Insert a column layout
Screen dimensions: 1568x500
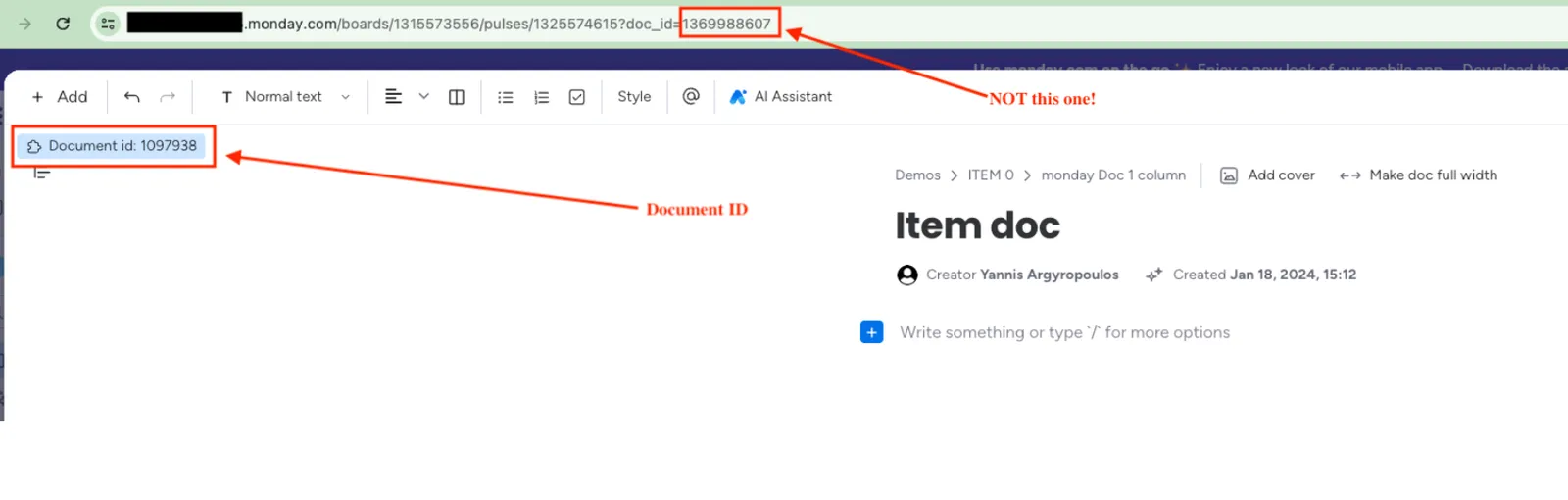457,97
